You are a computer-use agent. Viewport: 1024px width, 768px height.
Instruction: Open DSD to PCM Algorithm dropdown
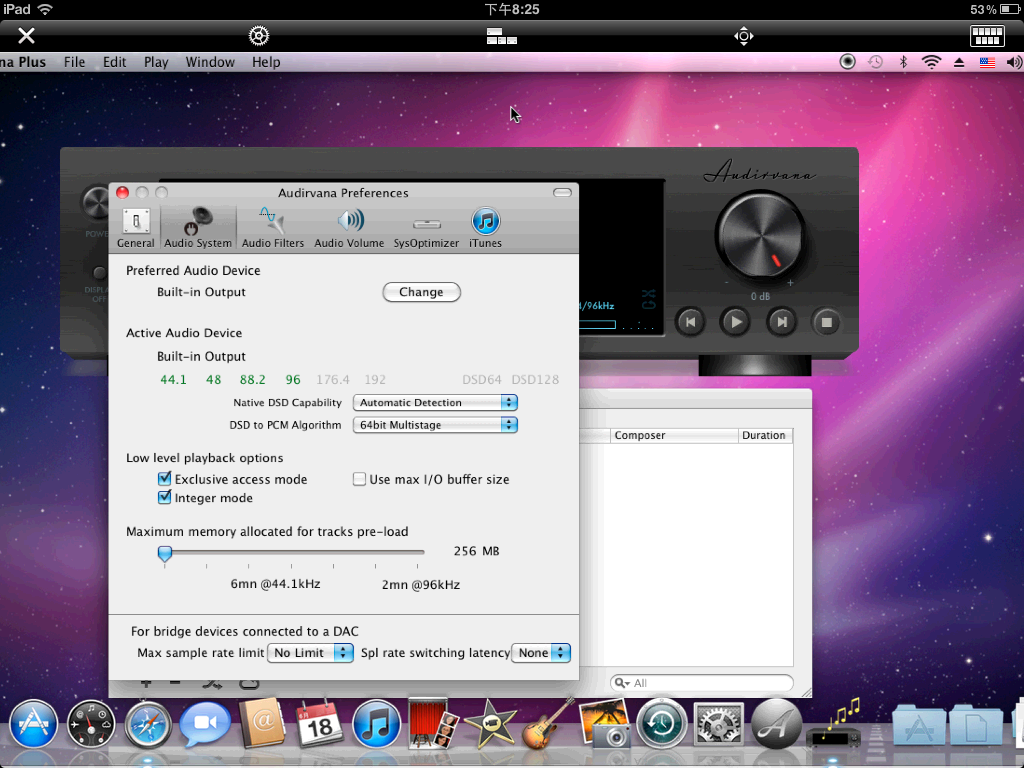(x=435, y=424)
